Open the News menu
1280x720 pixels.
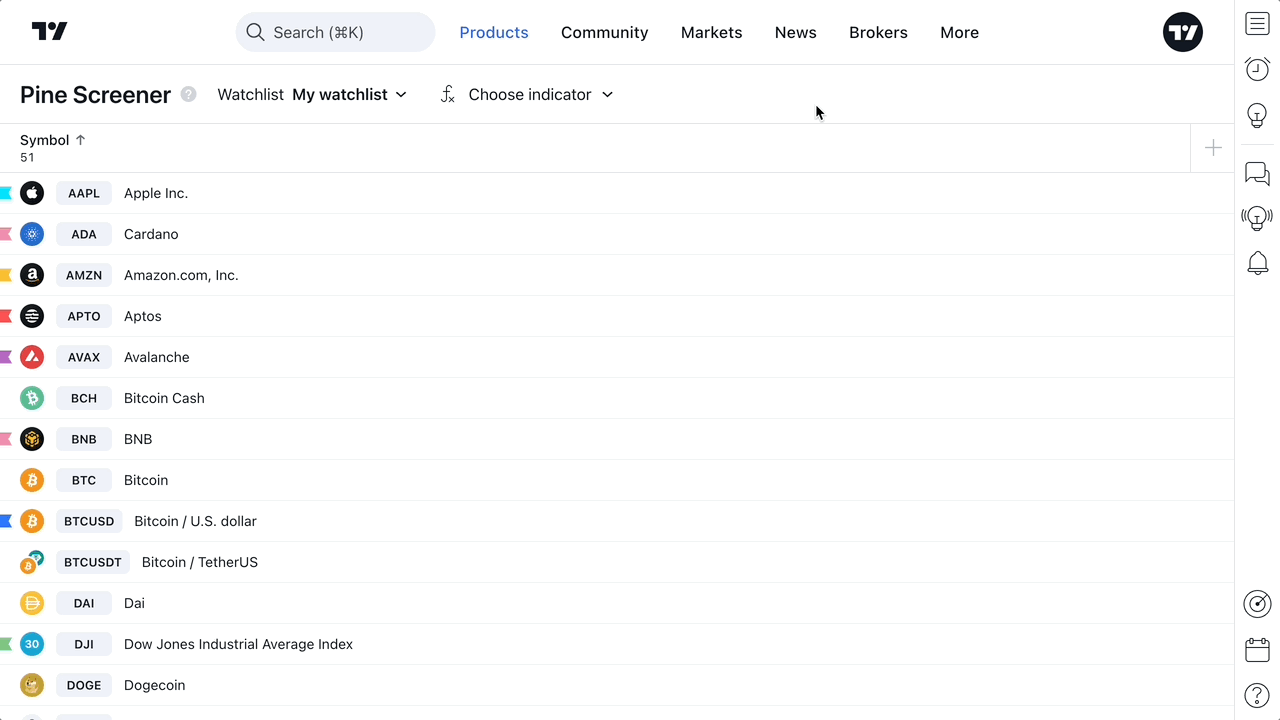796,32
